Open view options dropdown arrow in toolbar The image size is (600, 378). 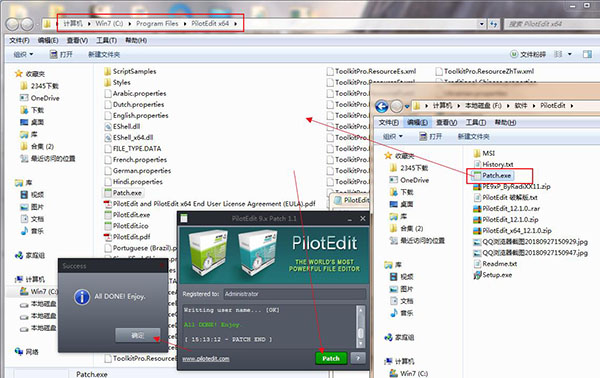[x=570, y=54]
